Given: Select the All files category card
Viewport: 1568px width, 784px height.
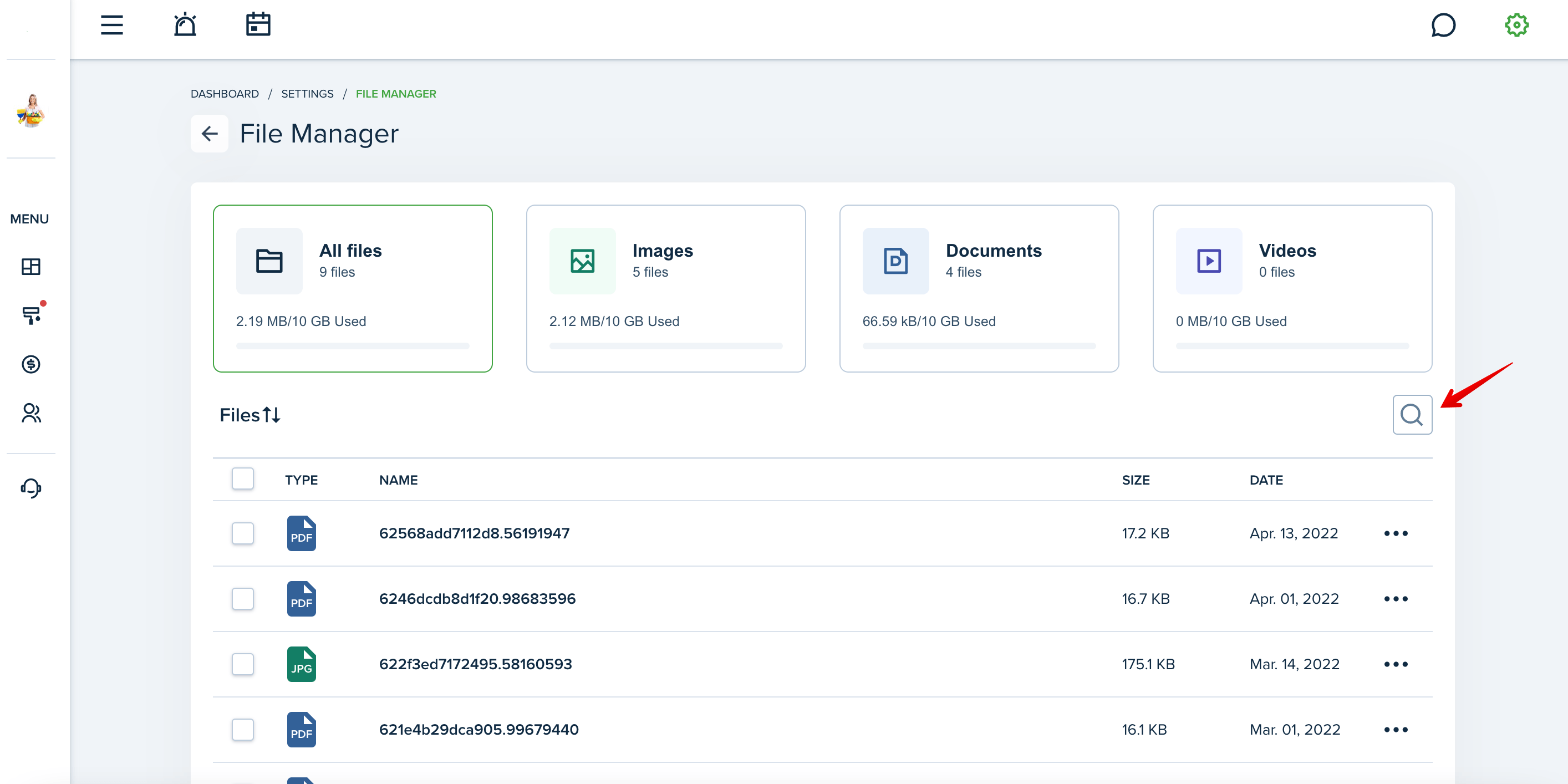Looking at the screenshot, I should [x=353, y=288].
